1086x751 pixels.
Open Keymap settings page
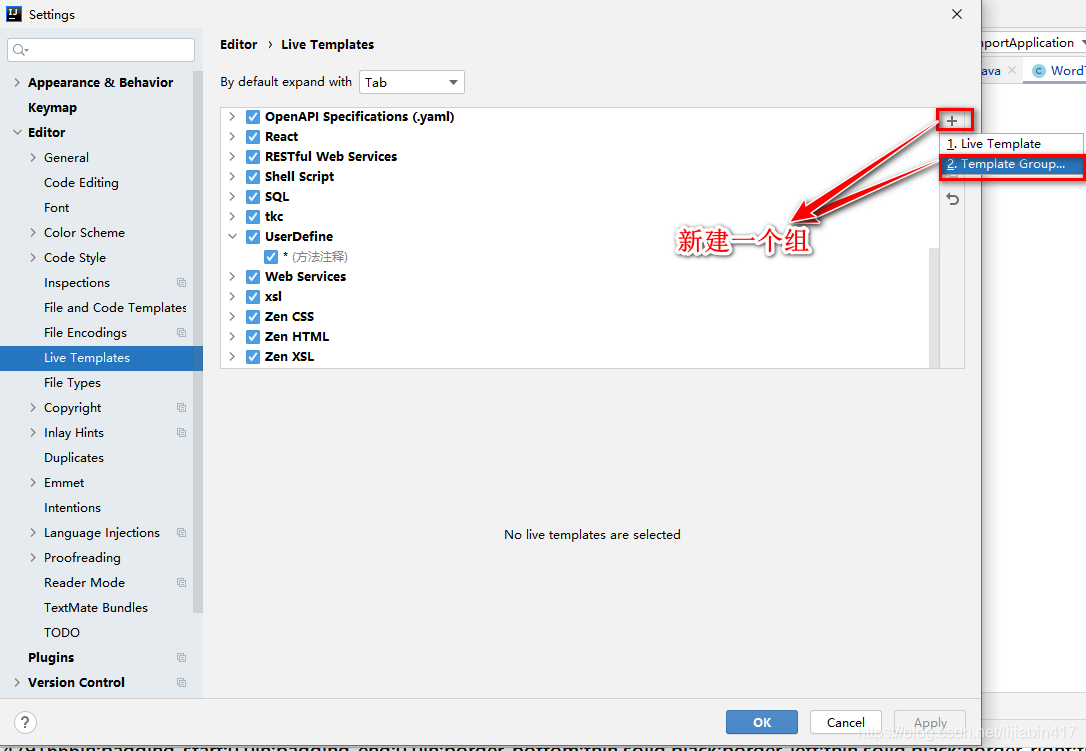[52, 107]
